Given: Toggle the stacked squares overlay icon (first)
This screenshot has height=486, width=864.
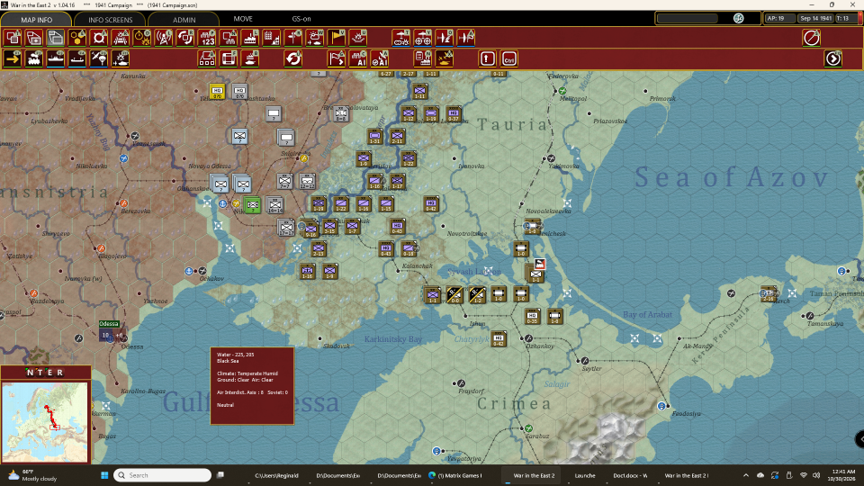Looking at the screenshot, I should point(13,37).
